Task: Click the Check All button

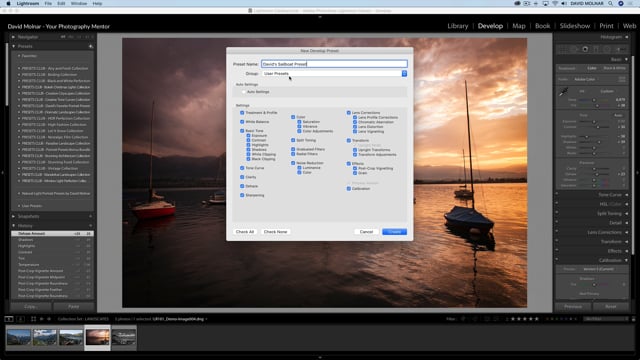Action: click(x=245, y=232)
